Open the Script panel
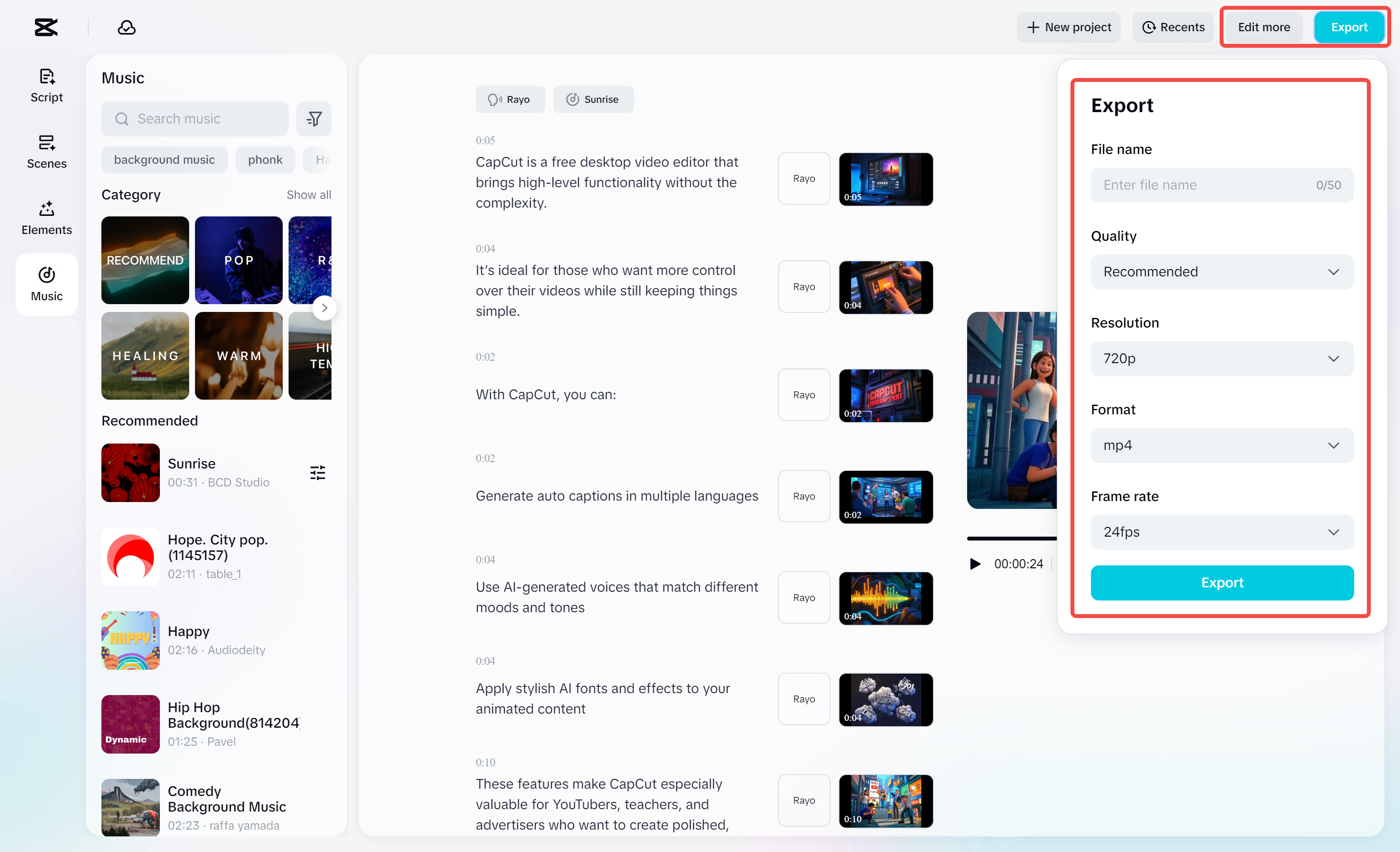The image size is (1400, 852). pyautogui.click(x=46, y=85)
